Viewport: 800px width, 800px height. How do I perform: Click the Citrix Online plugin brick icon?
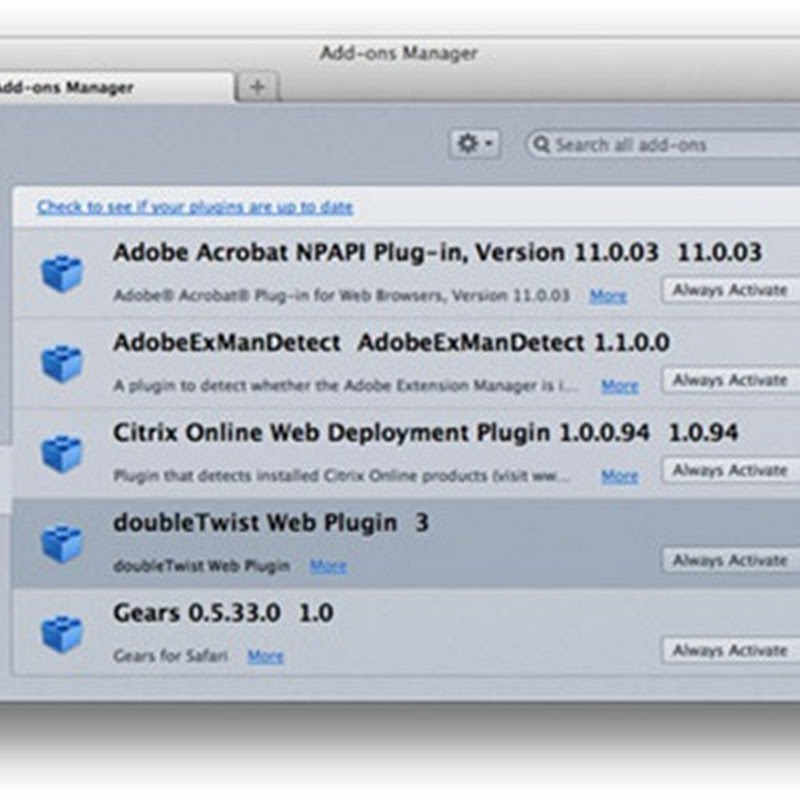62,454
